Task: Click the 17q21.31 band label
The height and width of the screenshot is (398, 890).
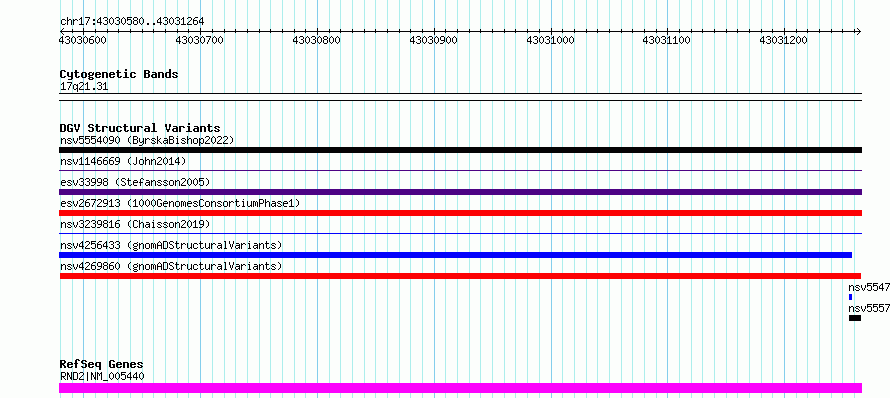Action: (x=84, y=87)
